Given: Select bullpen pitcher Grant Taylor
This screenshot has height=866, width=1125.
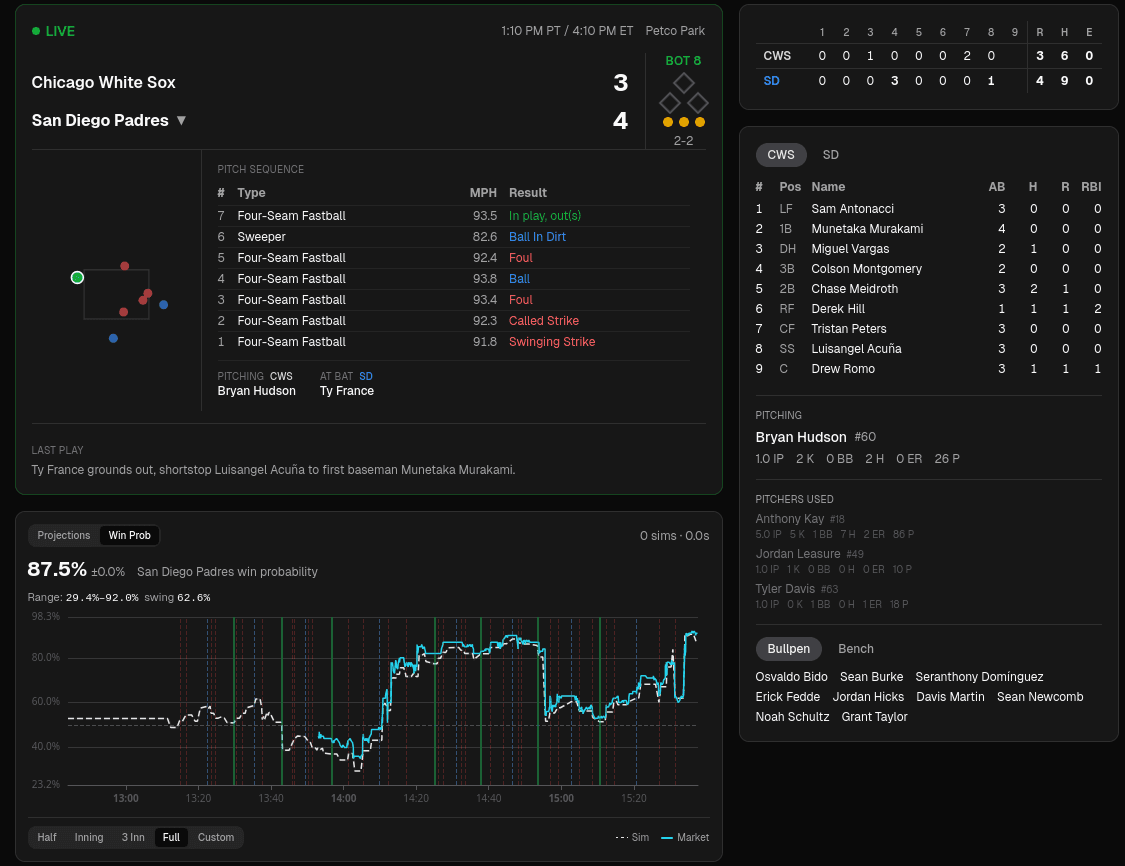Looking at the screenshot, I should point(875,717).
